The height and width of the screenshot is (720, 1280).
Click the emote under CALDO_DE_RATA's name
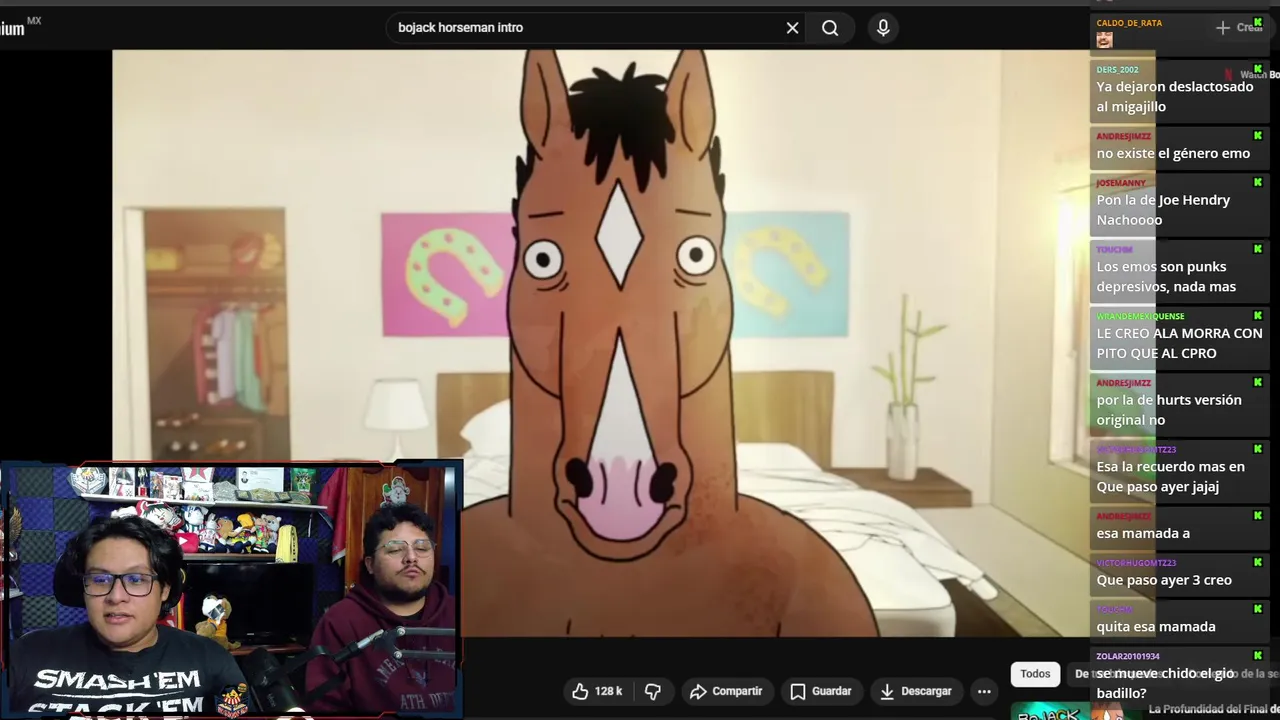1104,40
